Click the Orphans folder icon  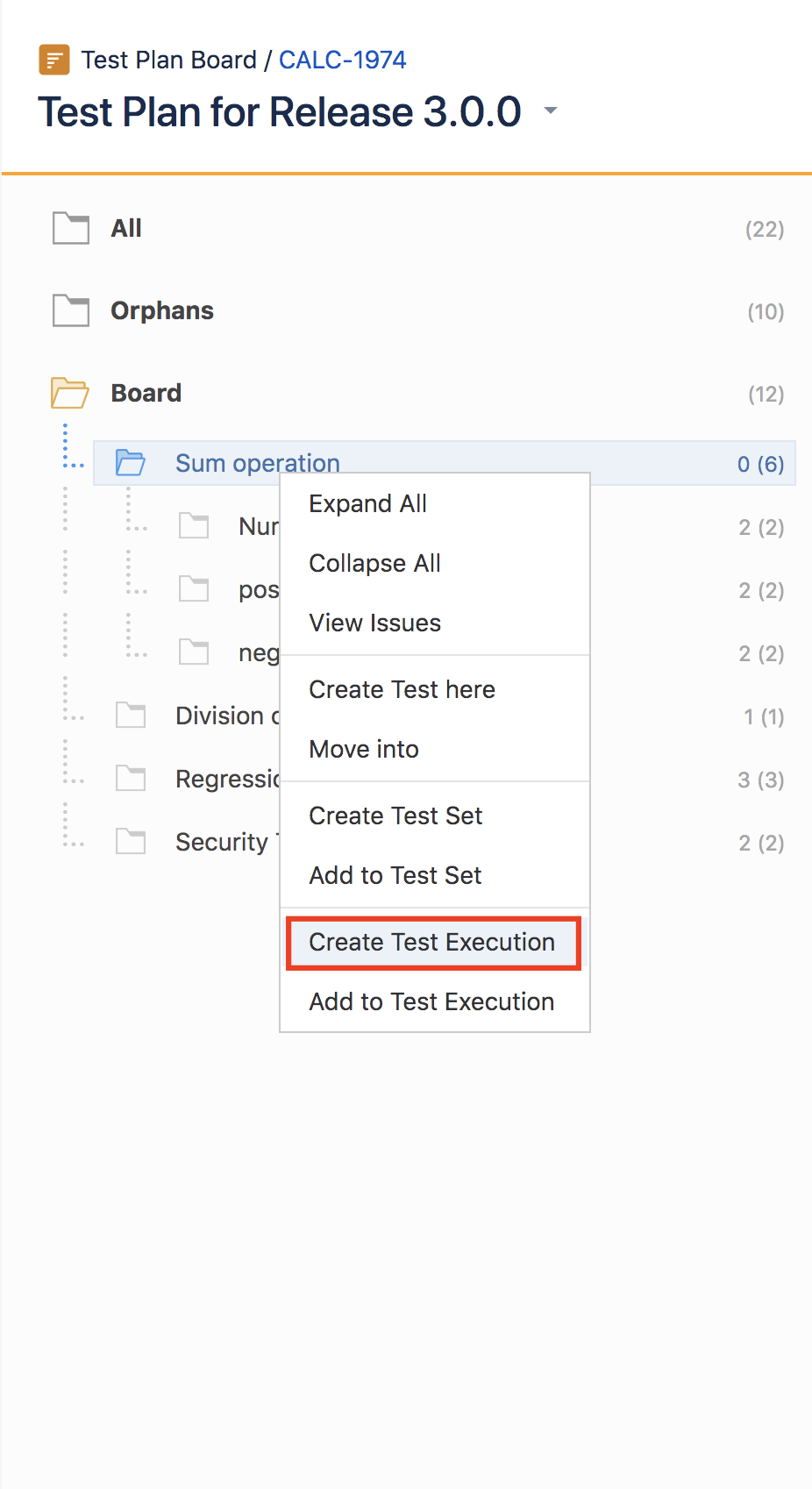(x=71, y=310)
